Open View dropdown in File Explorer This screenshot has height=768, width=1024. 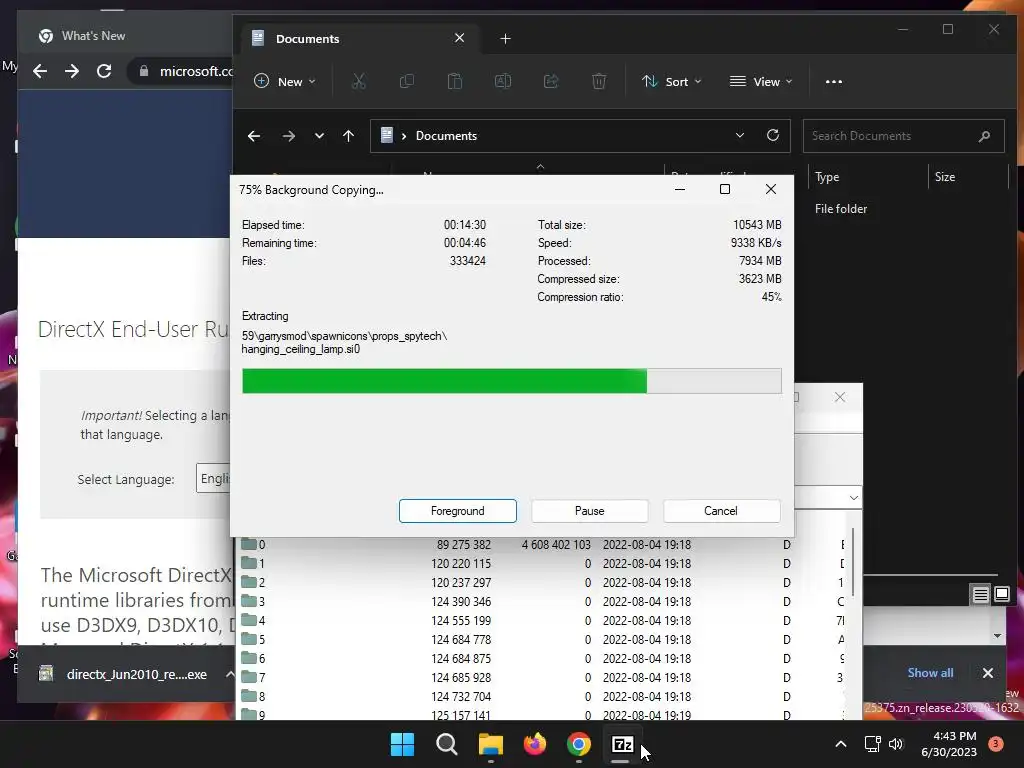coord(761,82)
